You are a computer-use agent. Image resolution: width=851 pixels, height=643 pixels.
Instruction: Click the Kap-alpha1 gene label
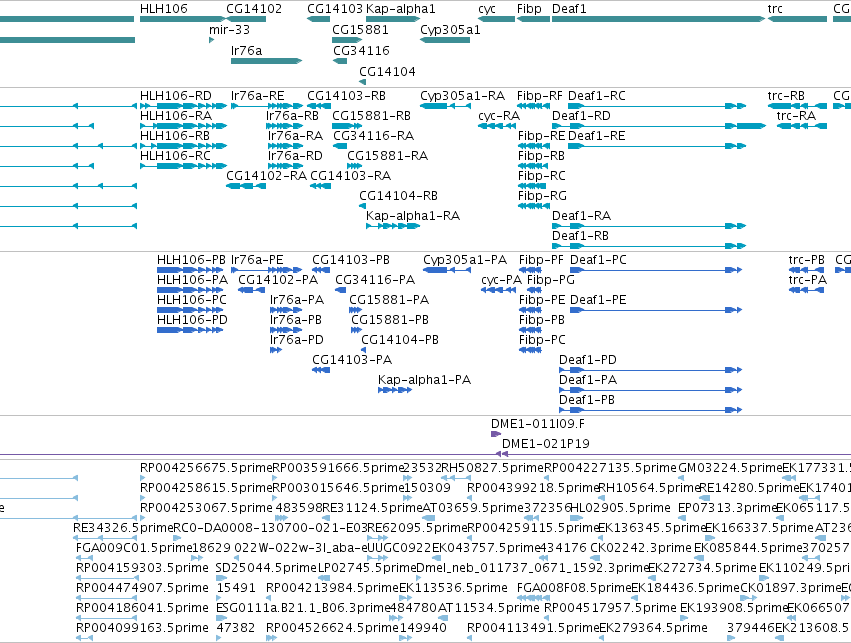tap(401, 9)
